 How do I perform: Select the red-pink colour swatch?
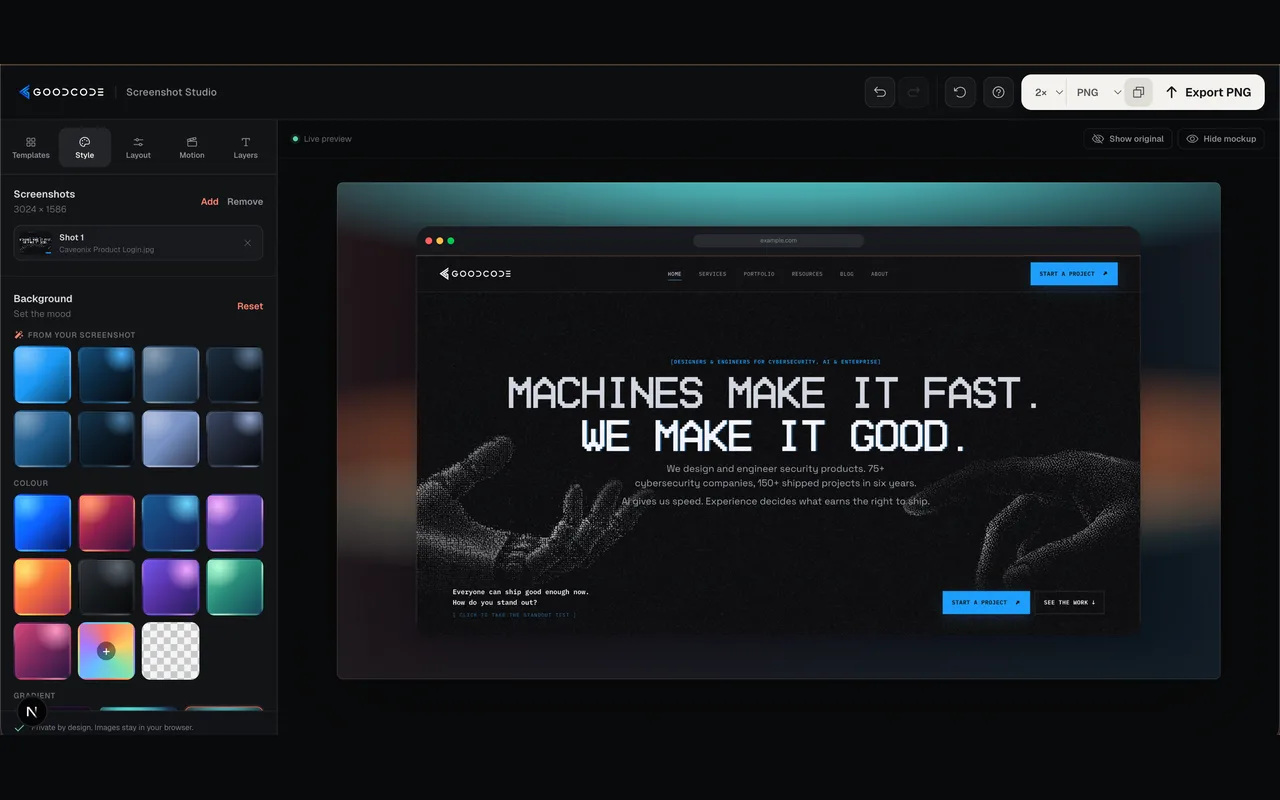tap(106, 523)
